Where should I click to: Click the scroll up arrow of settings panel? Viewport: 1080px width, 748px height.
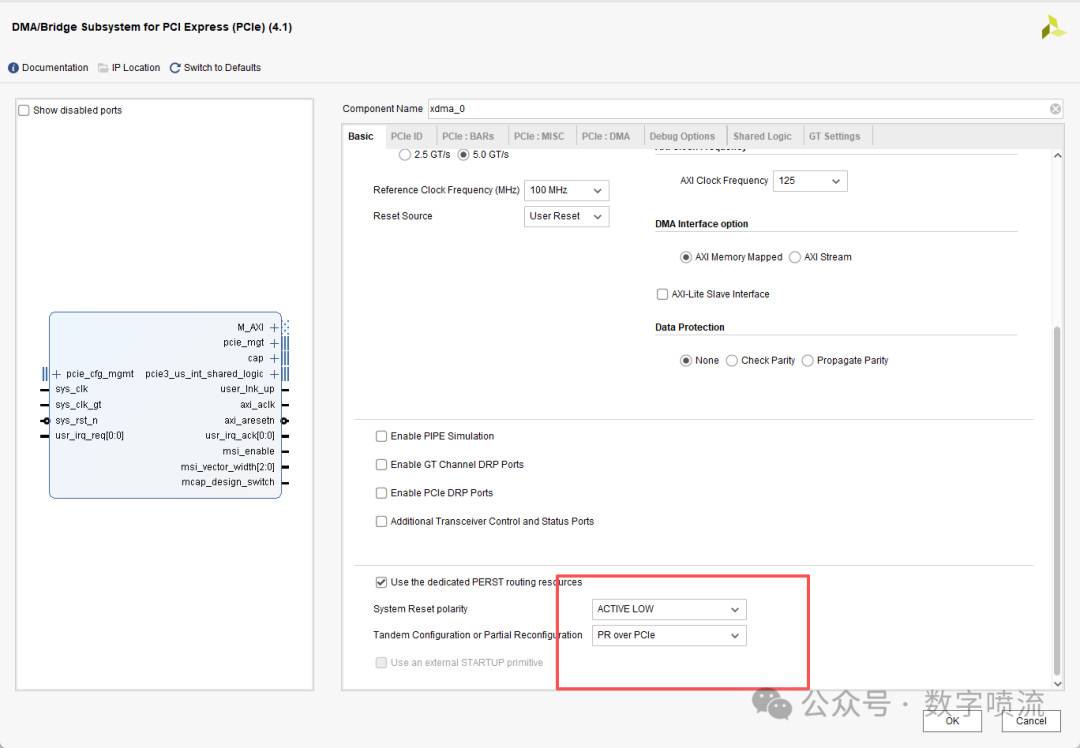1057,156
